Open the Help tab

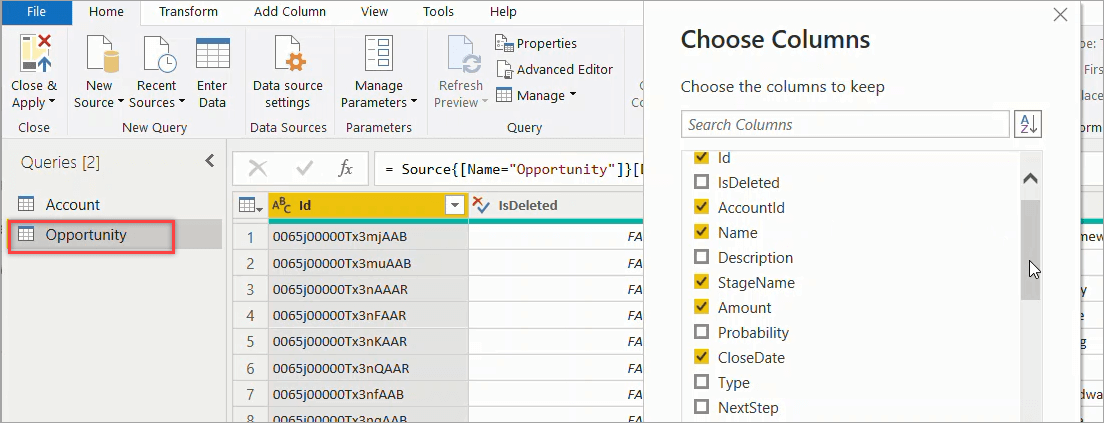point(503,12)
